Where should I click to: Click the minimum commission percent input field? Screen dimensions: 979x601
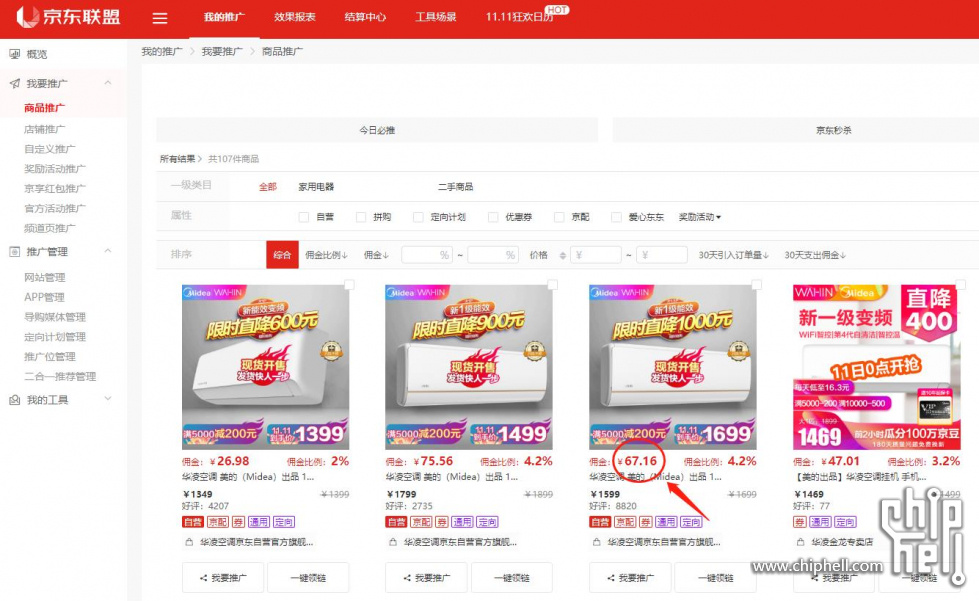pos(427,255)
